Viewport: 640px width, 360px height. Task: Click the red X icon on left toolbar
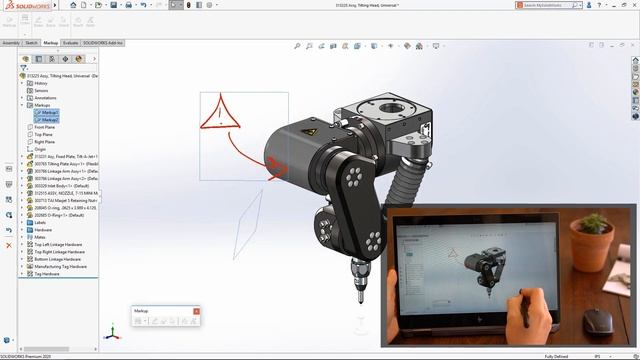tap(9, 245)
